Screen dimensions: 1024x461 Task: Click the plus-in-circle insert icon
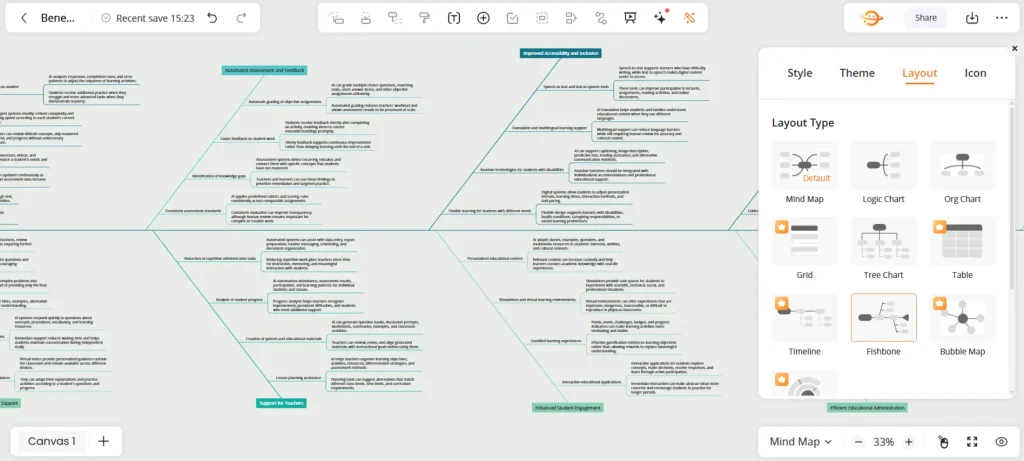[483, 18]
